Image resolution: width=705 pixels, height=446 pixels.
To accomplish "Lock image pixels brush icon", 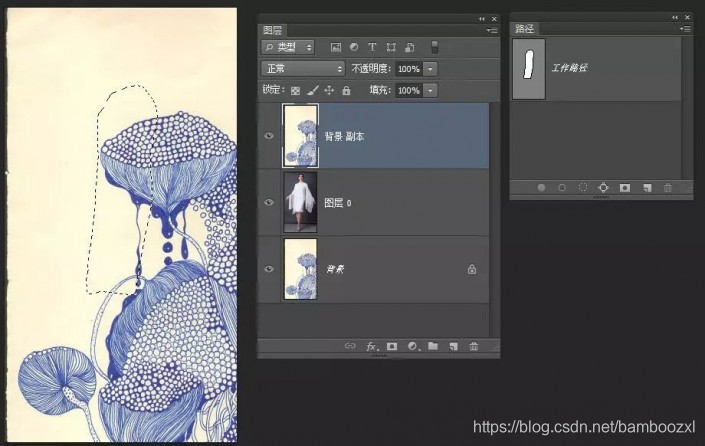I will coord(312,90).
